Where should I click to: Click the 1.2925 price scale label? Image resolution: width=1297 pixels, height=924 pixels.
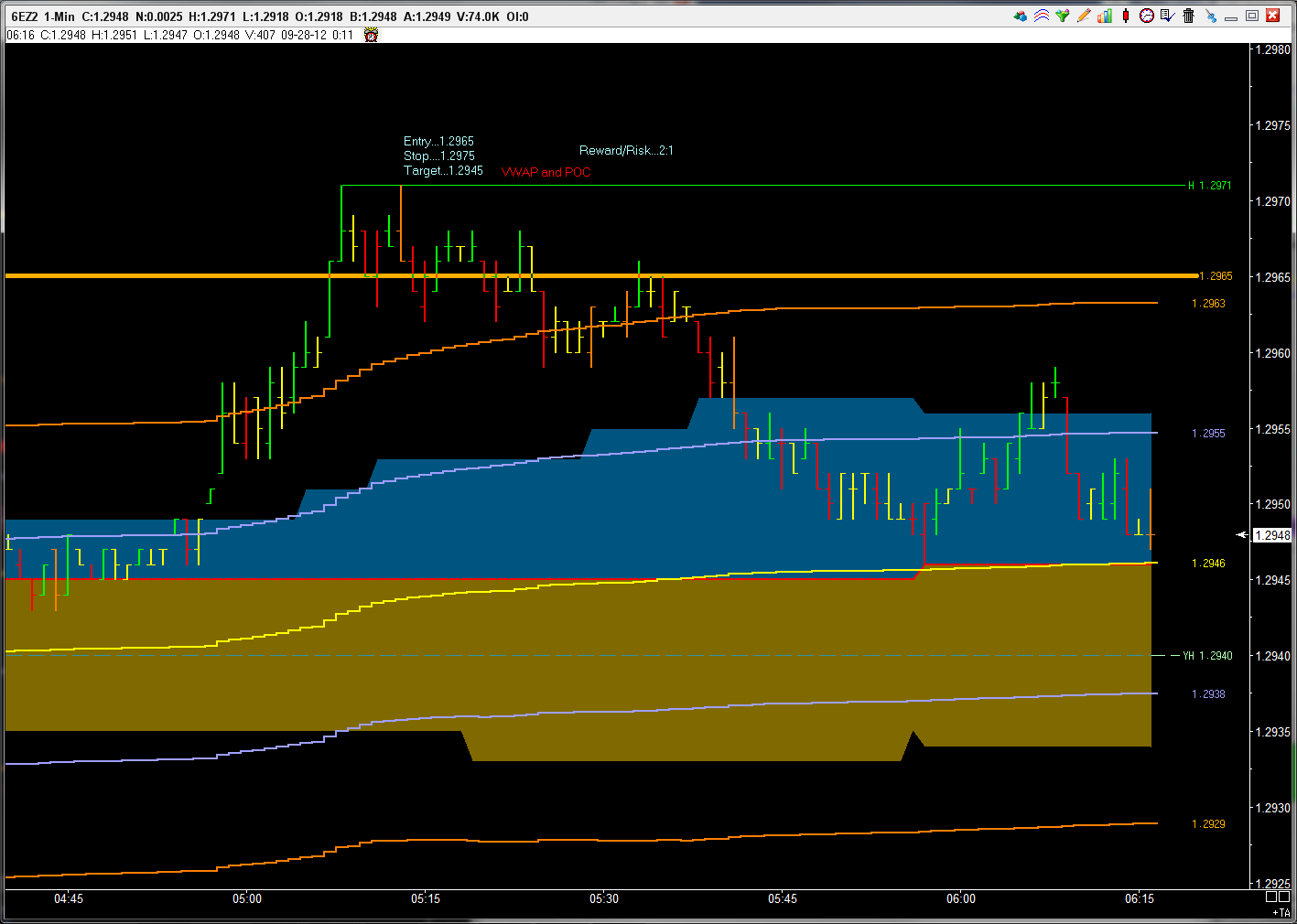(x=1273, y=884)
